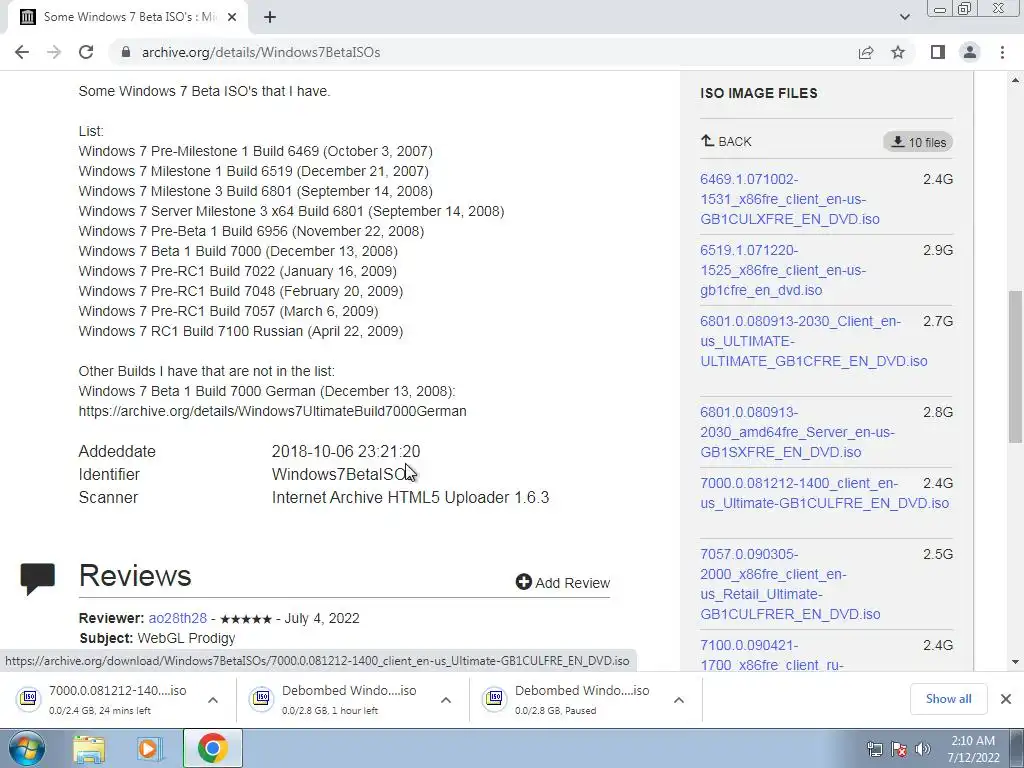Open 6519.1.071220-1525 ISO link
Screen dimensions: 1024x768
[x=782, y=270]
